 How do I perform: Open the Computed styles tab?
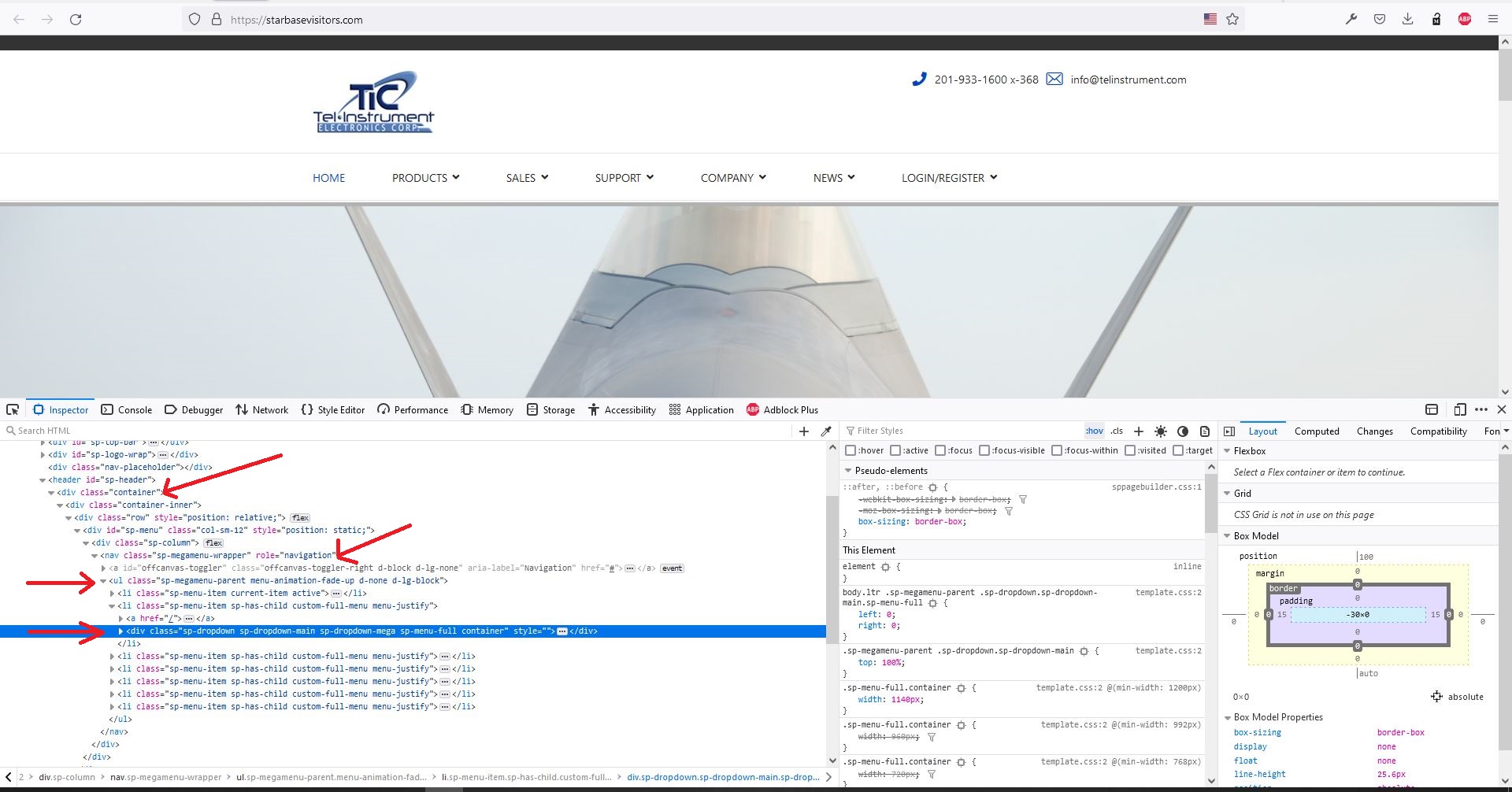pos(1316,431)
